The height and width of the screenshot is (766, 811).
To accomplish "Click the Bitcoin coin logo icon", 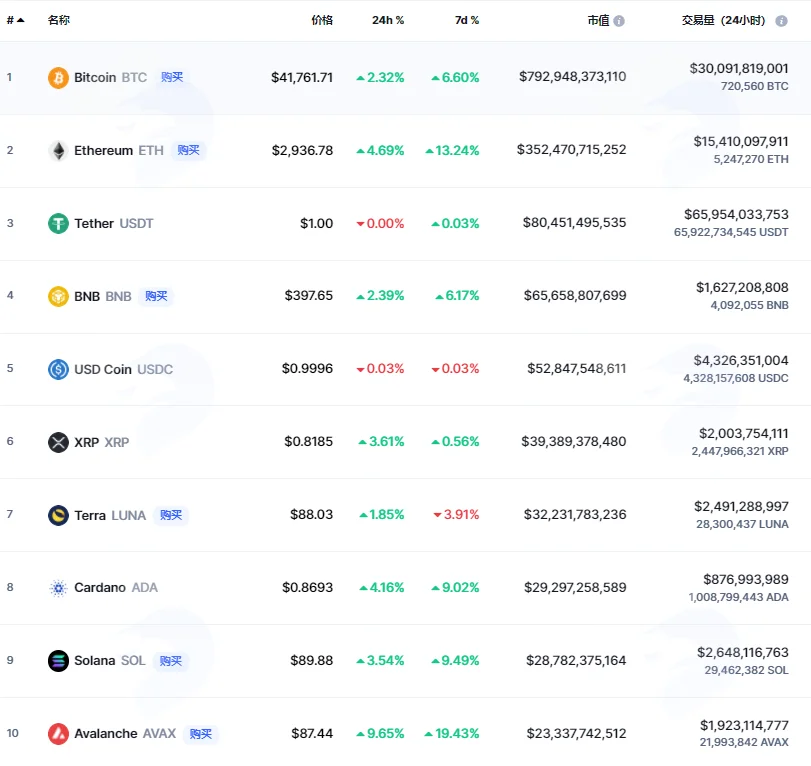I will [x=58, y=78].
